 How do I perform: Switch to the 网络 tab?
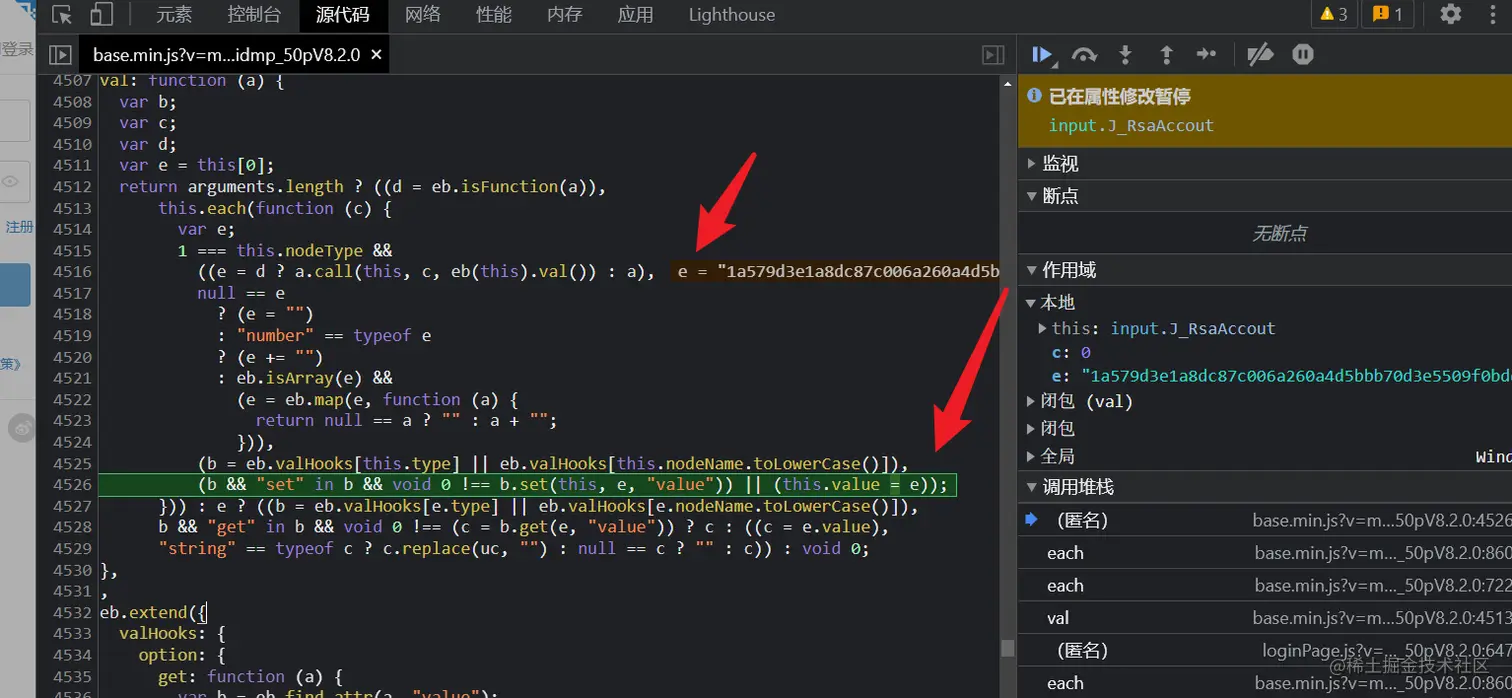pyautogui.click(x=423, y=14)
